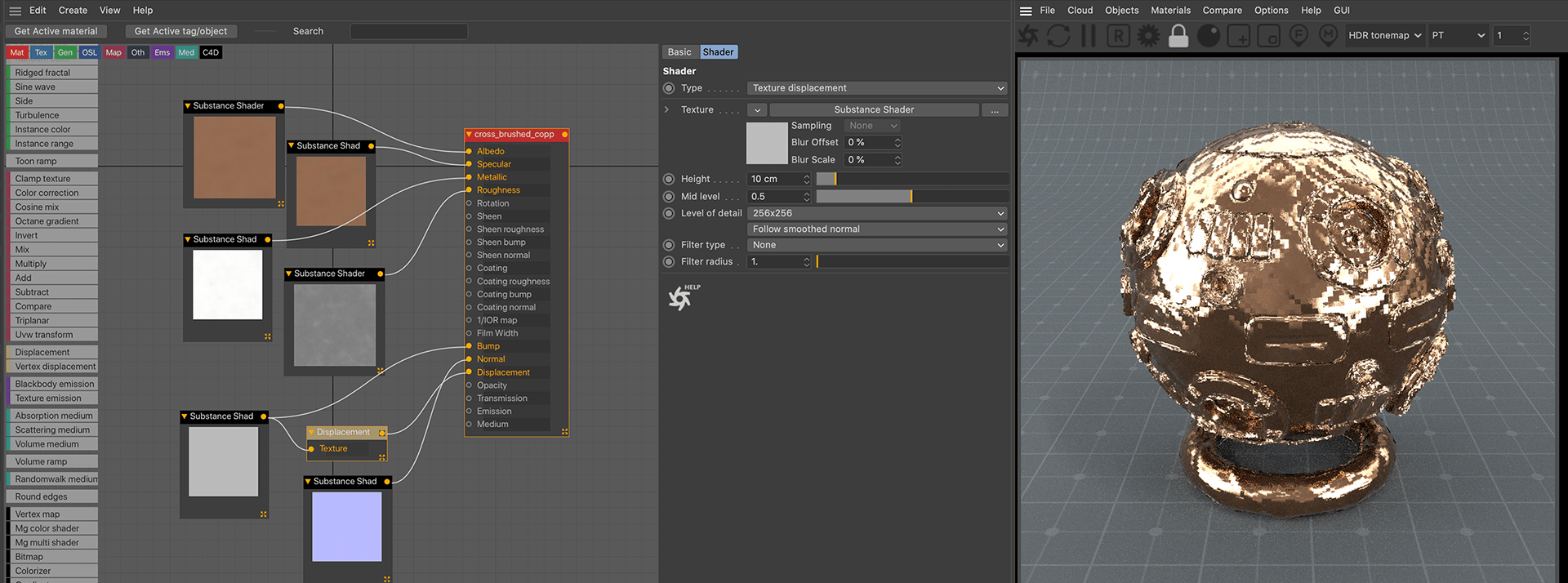Open the Level of detail 256x256 dropdown

877,213
